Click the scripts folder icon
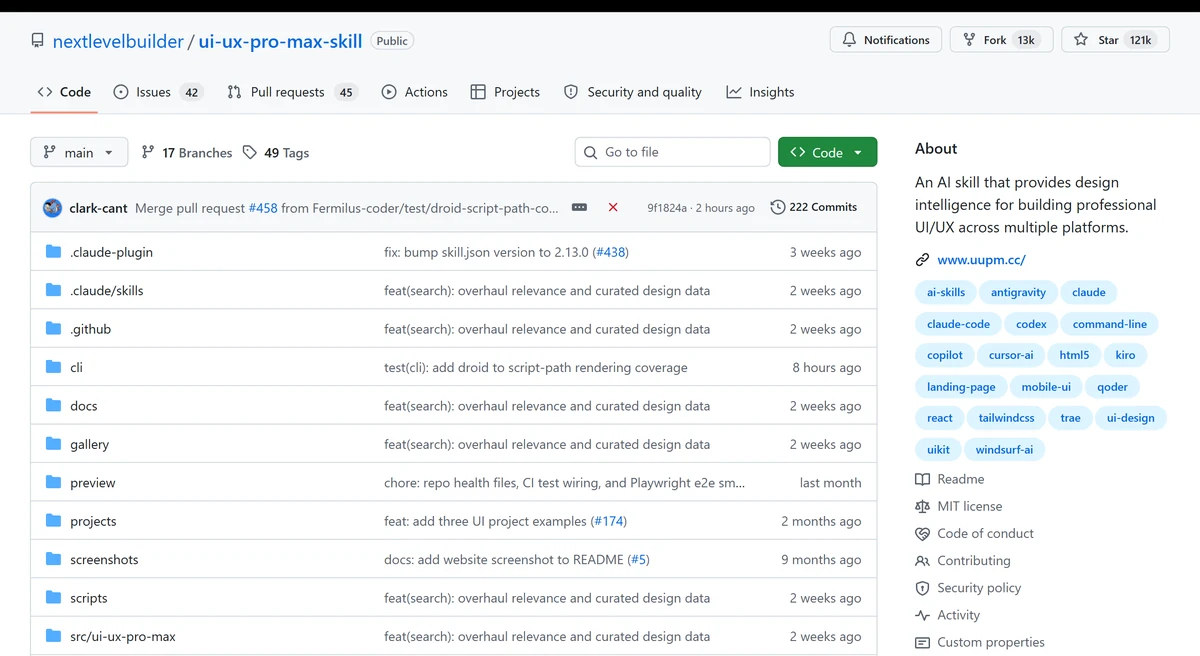Viewport: 1200px width, 656px height. 54,598
